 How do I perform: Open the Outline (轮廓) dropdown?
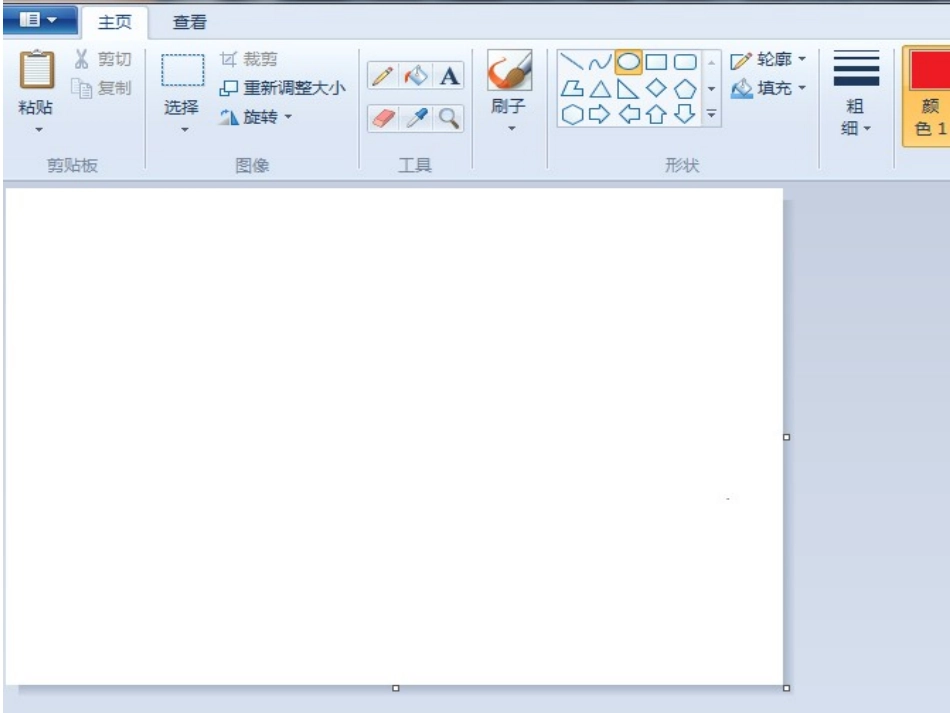pyautogui.click(x=768, y=59)
